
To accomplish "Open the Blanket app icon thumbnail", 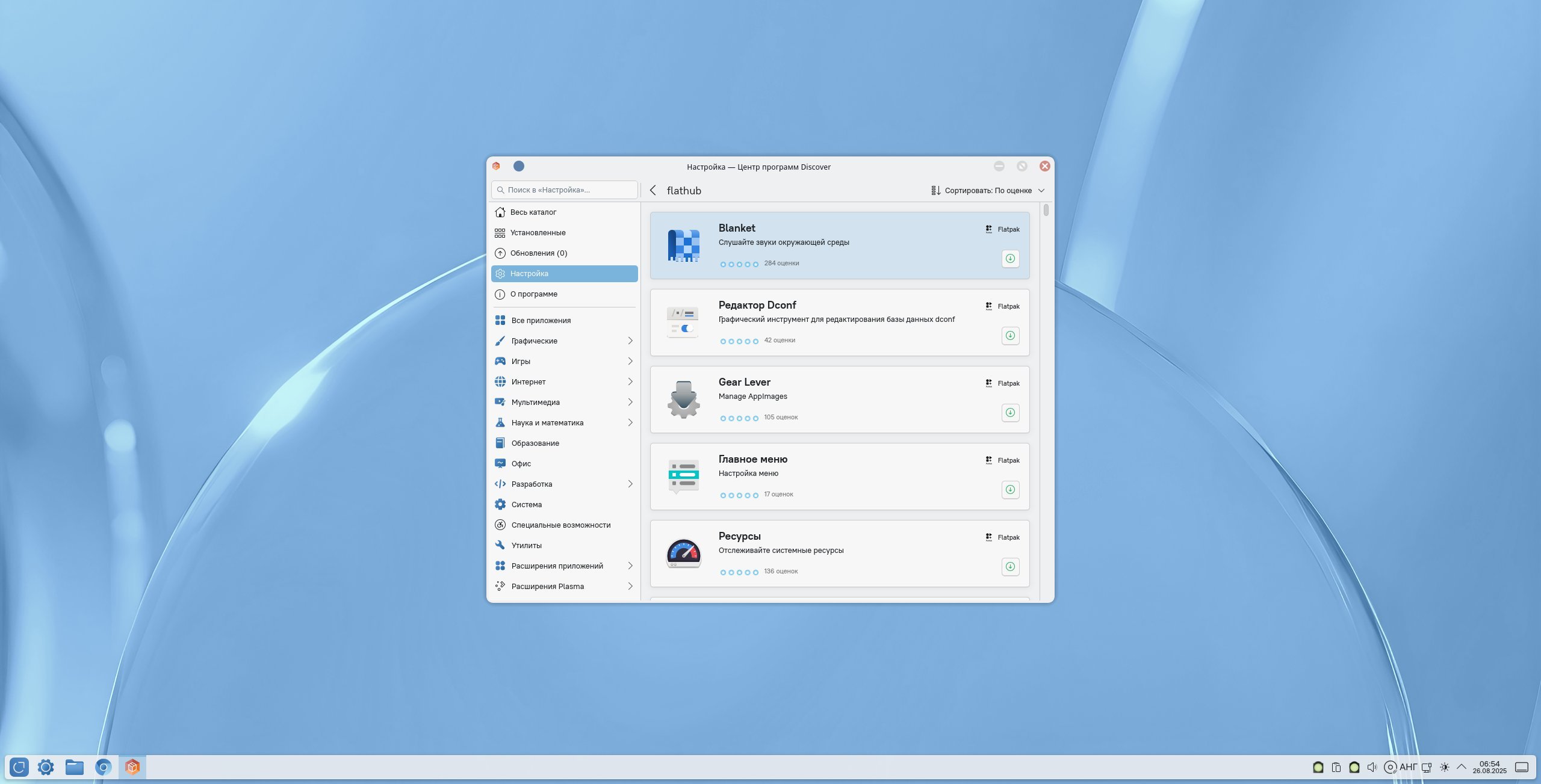I will click(683, 245).
